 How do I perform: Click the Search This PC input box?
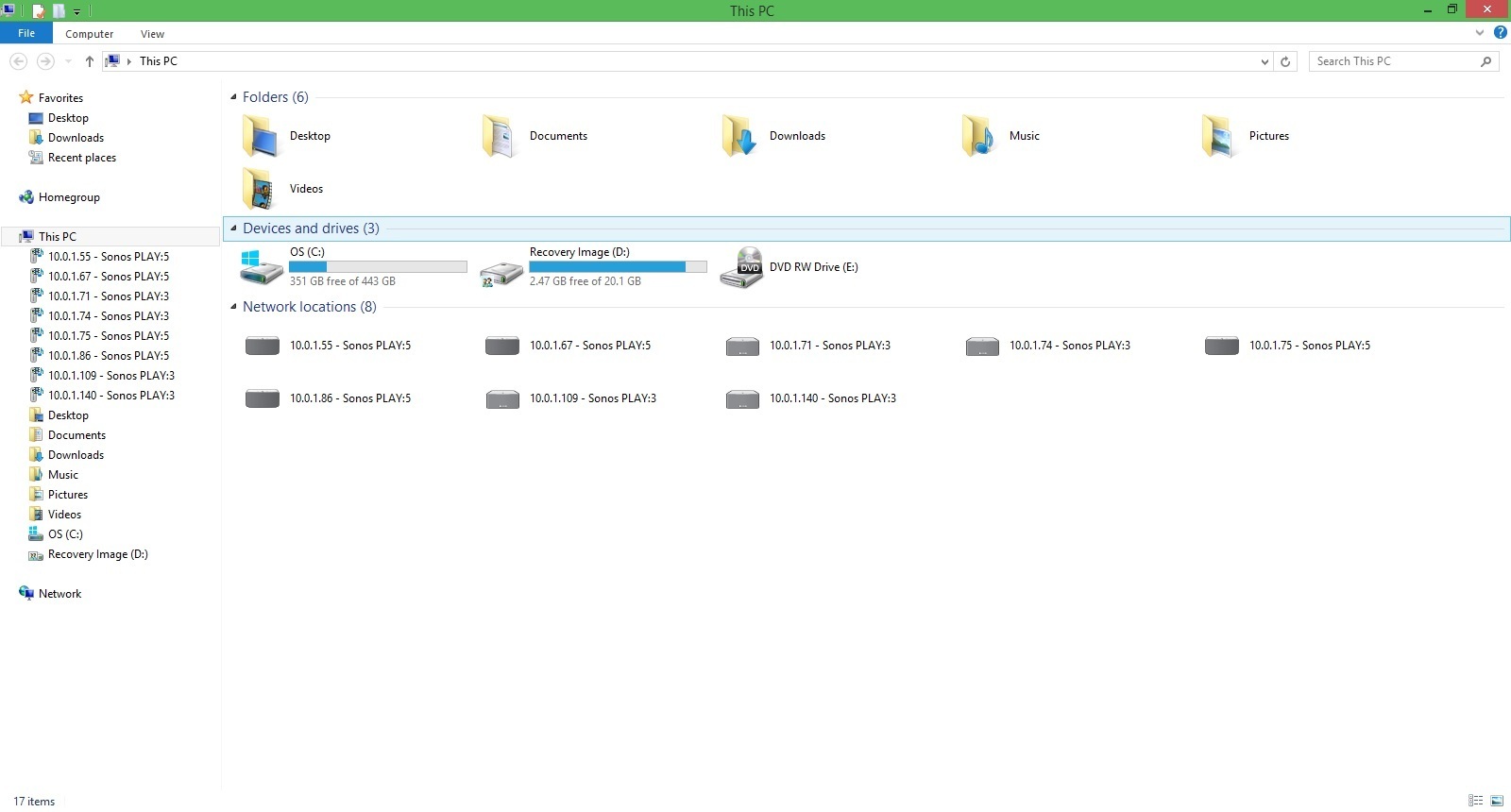click(x=1393, y=61)
